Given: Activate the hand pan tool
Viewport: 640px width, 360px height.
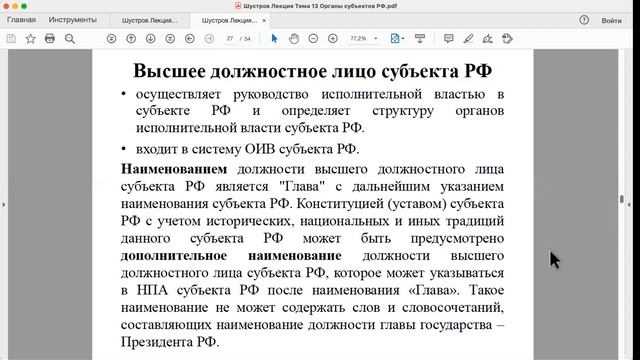Looking at the screenshot, I should [x=294, y=39].
